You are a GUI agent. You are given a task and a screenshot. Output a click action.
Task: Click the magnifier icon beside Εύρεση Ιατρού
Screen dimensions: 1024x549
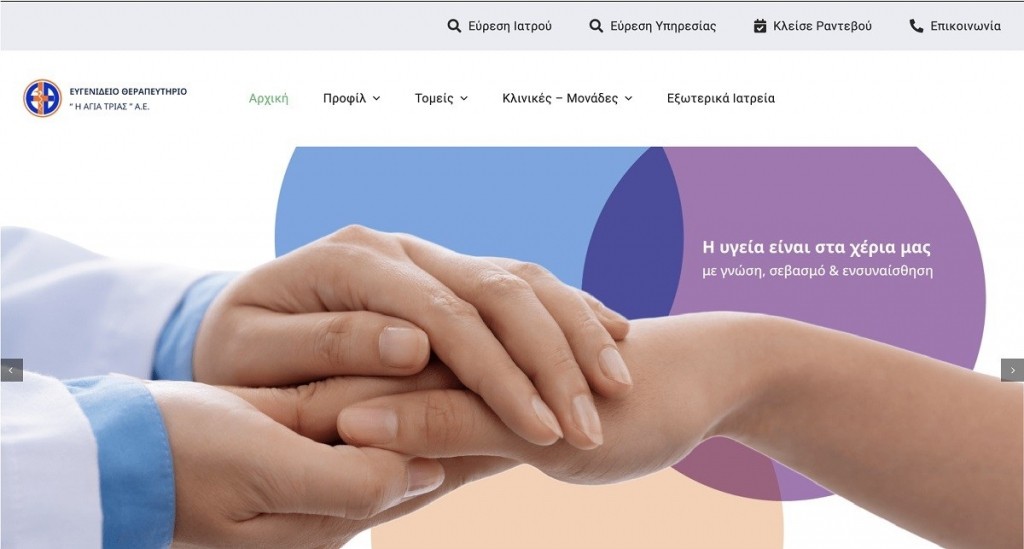click(x=454, y=26)
